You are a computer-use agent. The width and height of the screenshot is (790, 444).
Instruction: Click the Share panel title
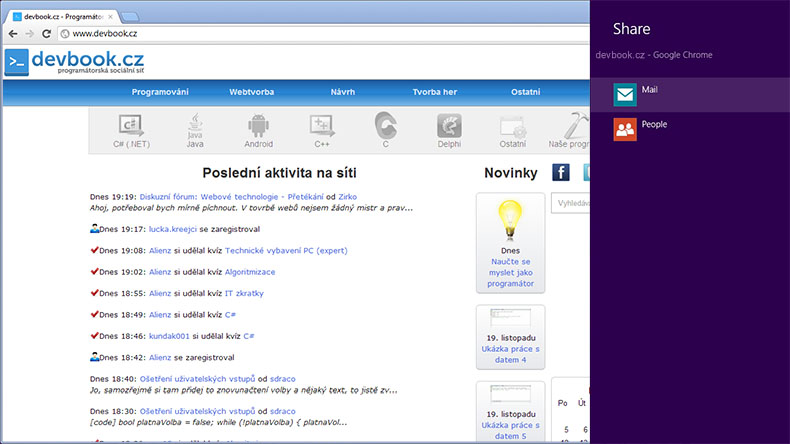coord(631,29)
